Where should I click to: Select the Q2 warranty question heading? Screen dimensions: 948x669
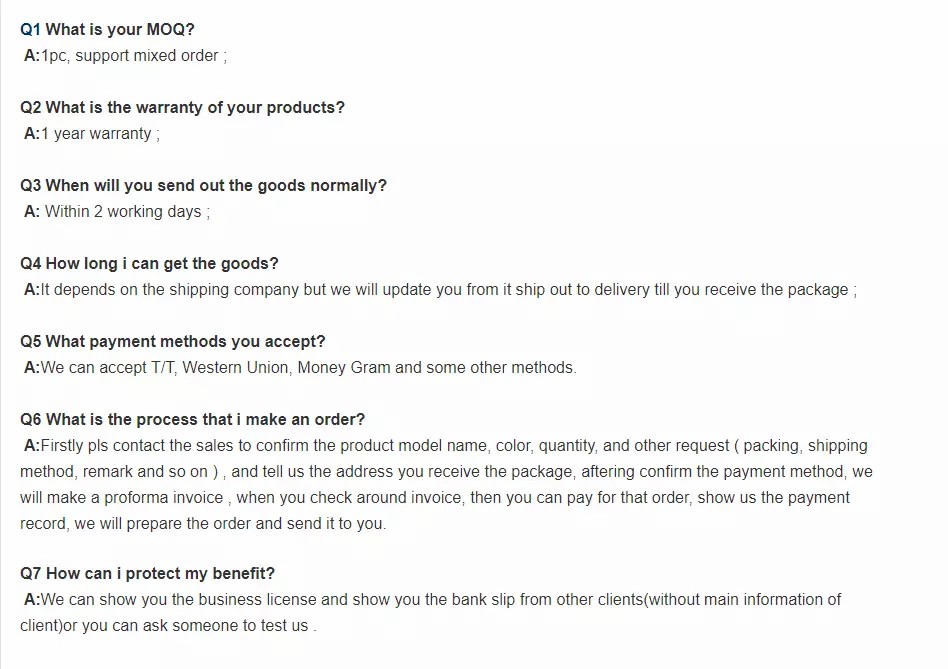[182, 108]
